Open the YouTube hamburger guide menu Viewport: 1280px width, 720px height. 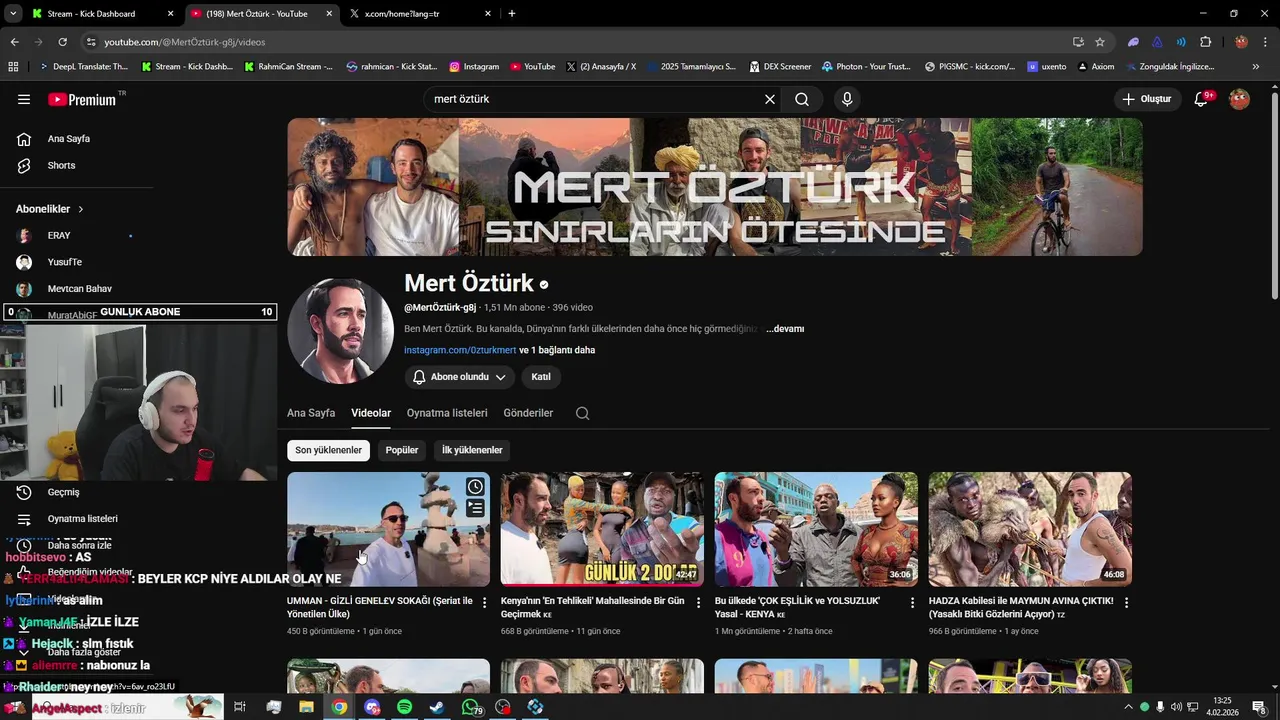(24, 99)
